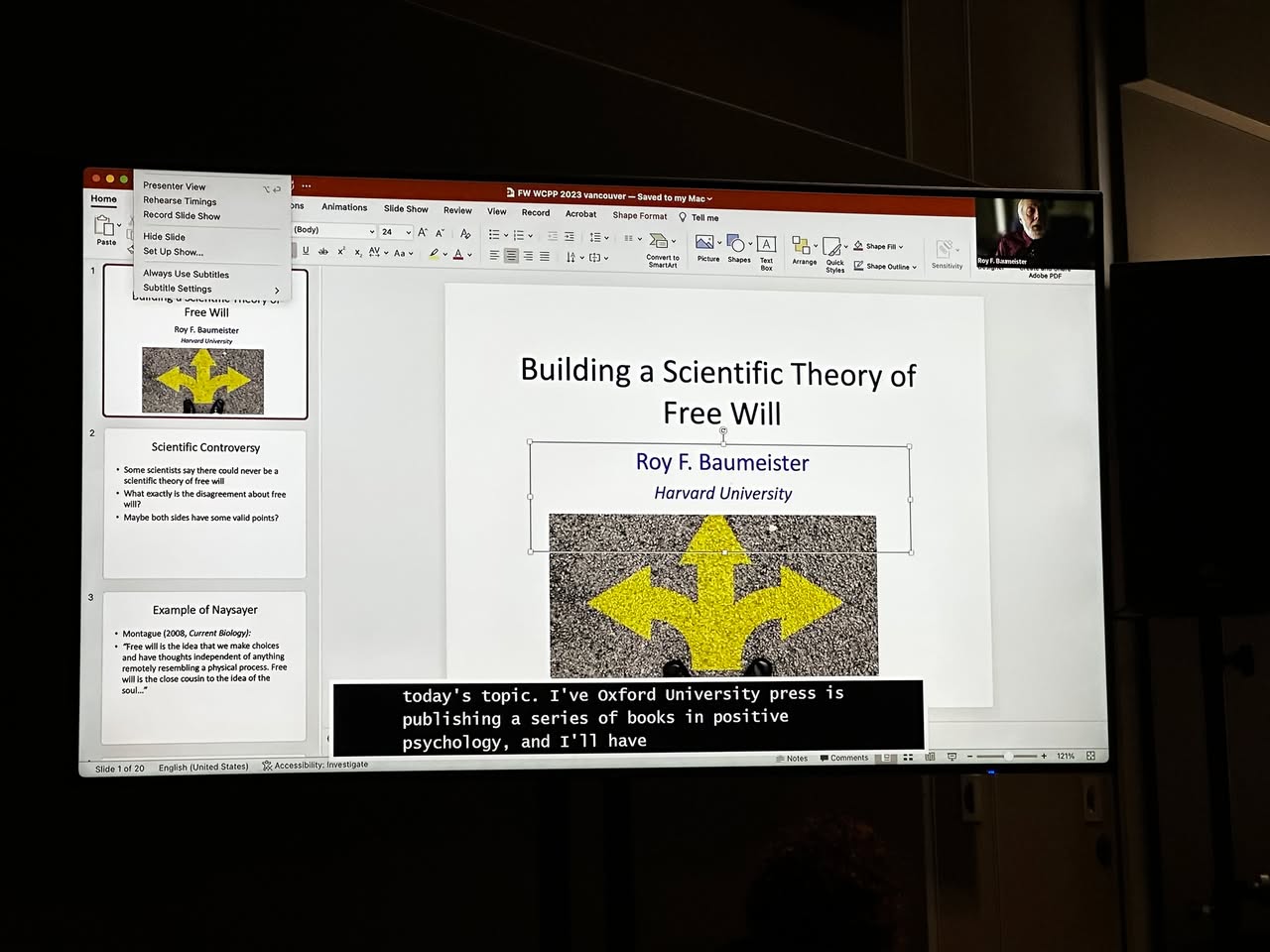1270x952 pixels.
Task: Expand the Subtitle Settings submenu
Action: (210, 289)
